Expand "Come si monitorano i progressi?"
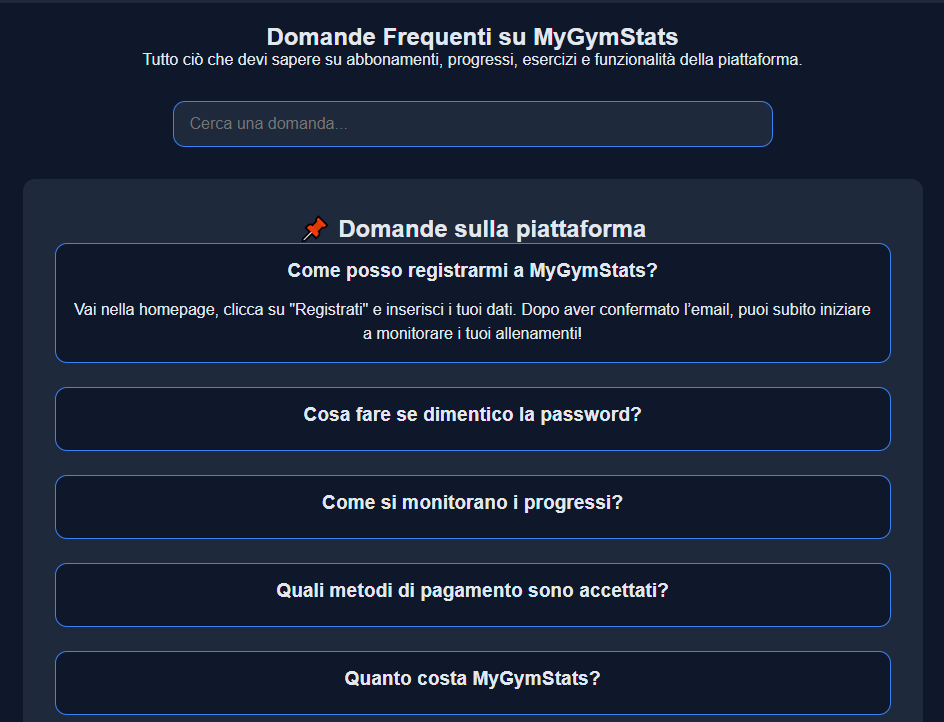The image size is (944, 722). point(472,507)
